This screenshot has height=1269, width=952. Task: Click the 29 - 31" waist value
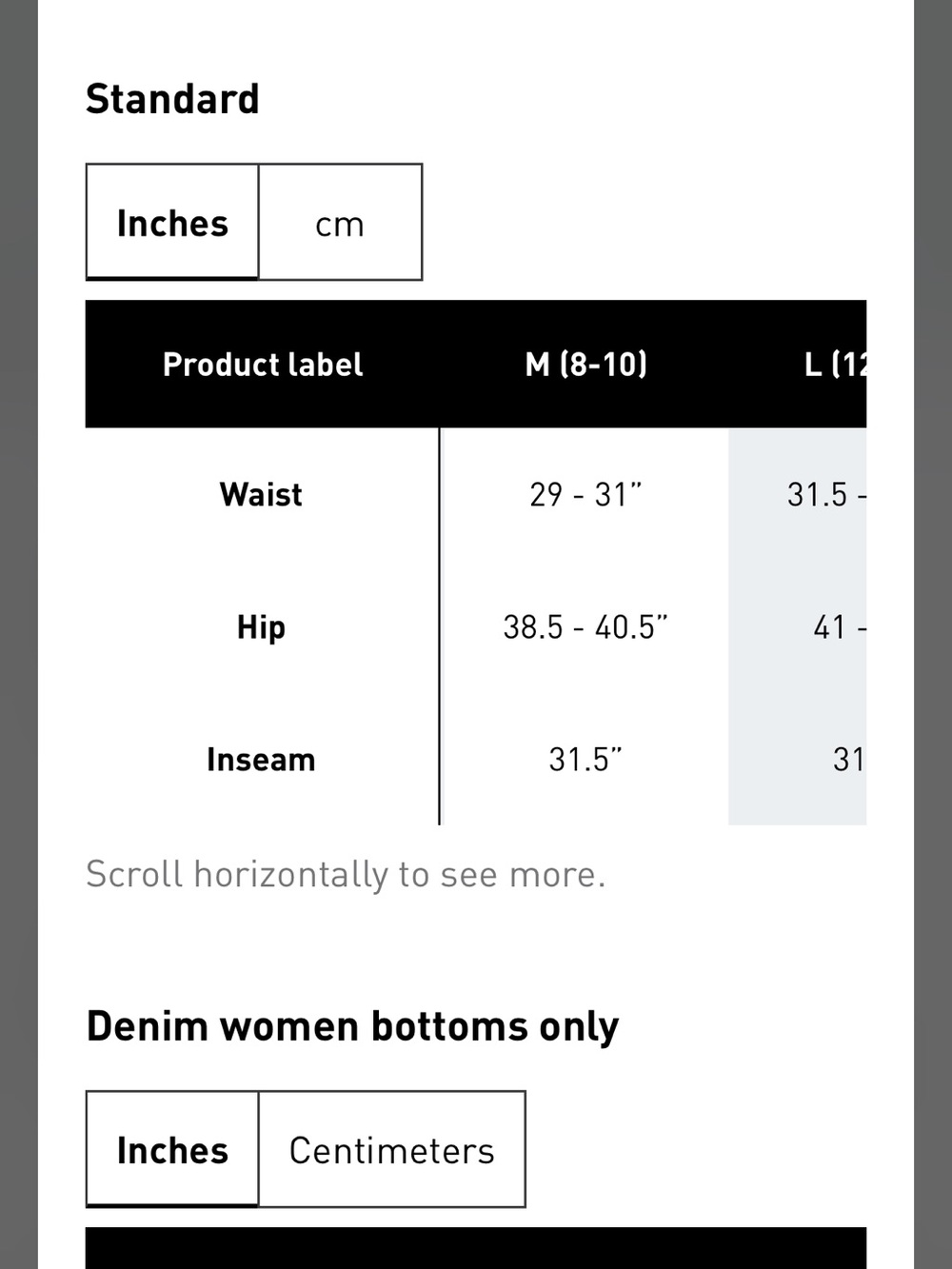click(x=585, y=494)
